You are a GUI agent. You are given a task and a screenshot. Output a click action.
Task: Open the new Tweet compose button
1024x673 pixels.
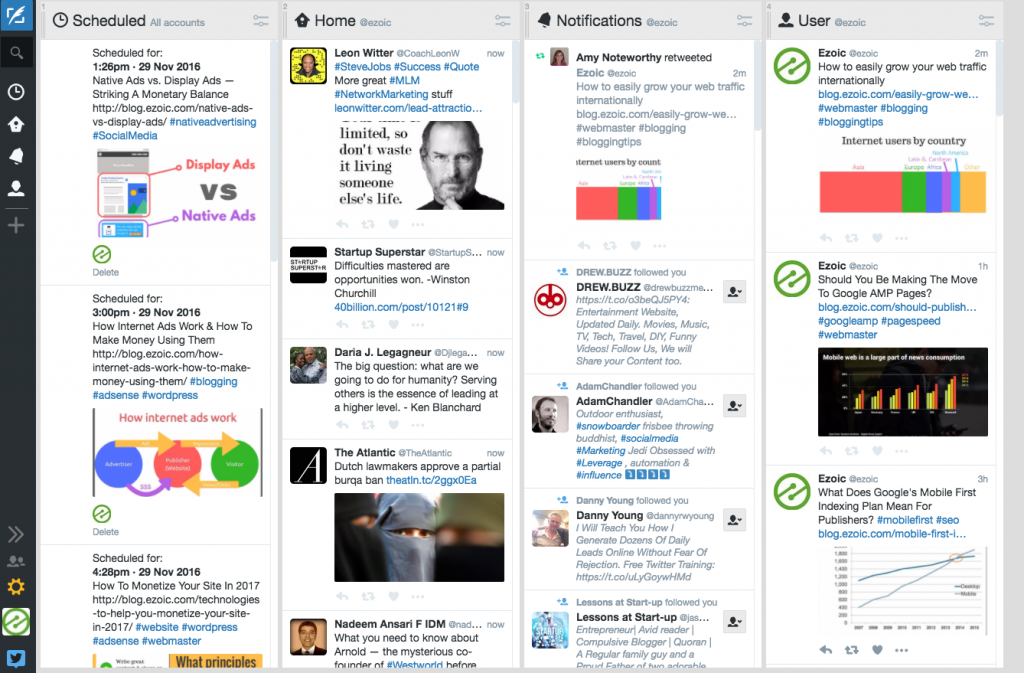tap(16, 15)
